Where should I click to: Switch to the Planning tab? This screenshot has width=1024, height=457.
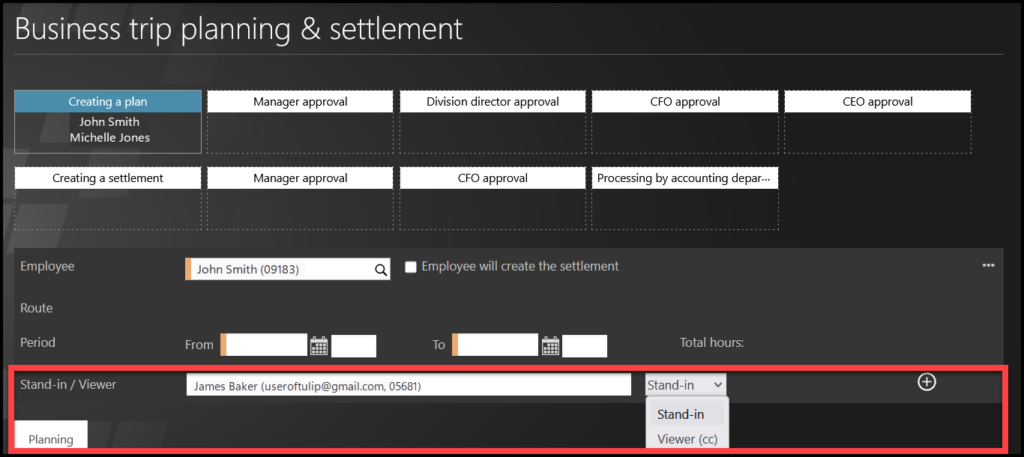click(51, 438)
